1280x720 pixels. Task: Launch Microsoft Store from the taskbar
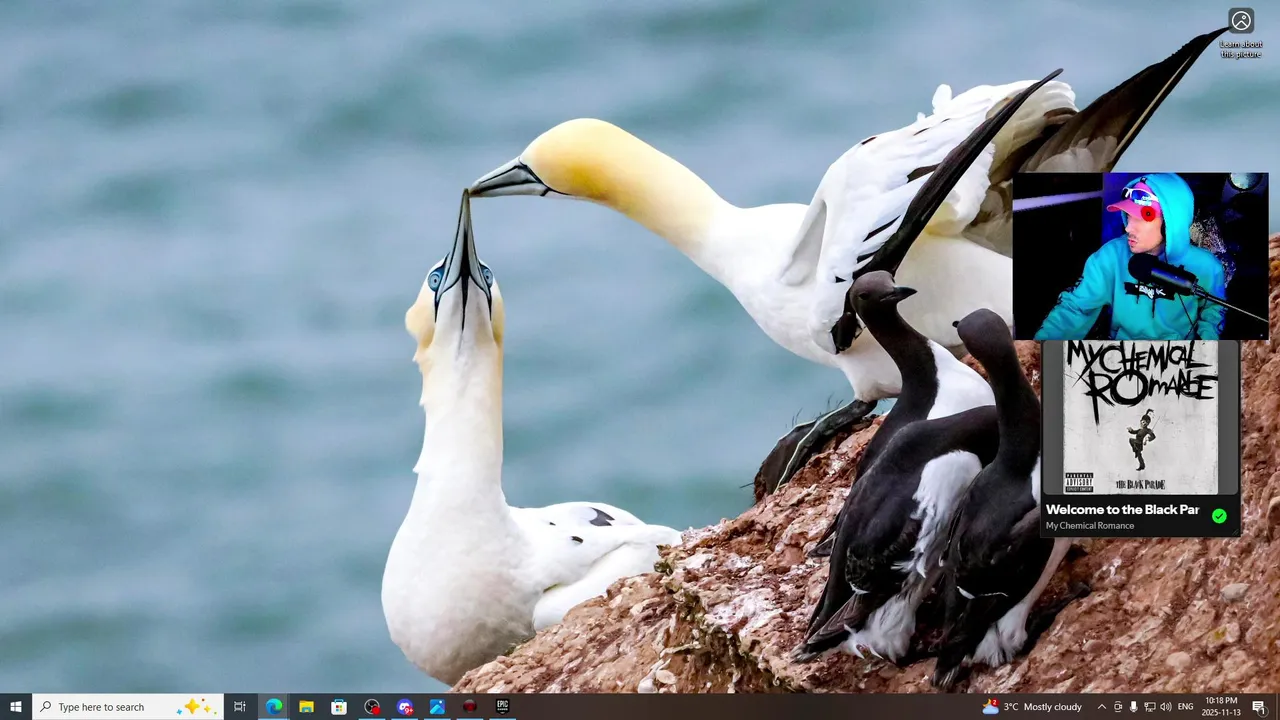coord(339,707)
